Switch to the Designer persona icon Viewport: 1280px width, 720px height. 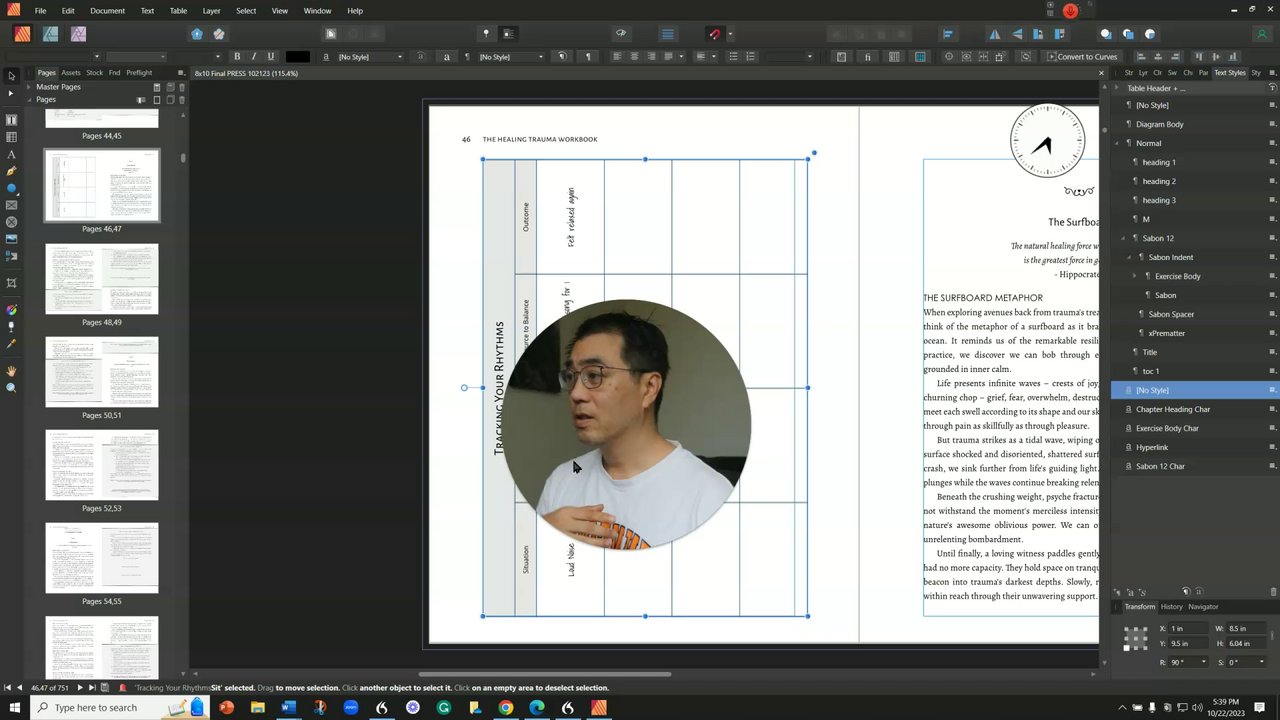coord(50,34)
